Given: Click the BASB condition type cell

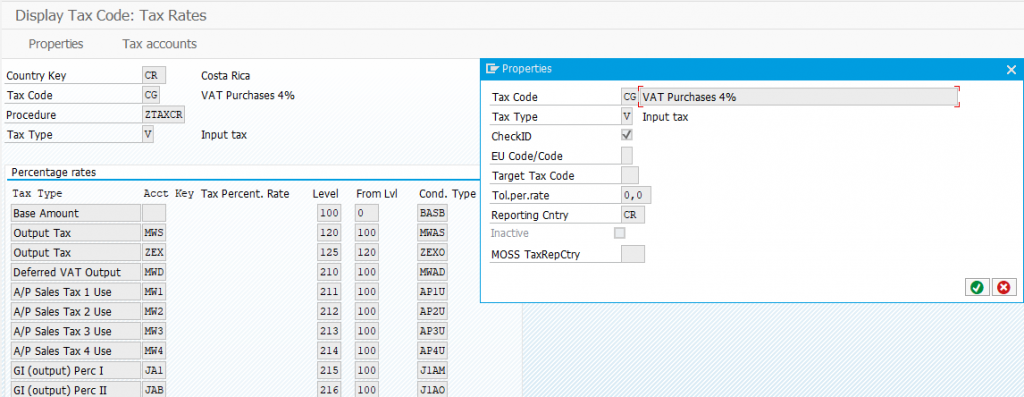Looking at the screenshot, I should click(432, 213).
